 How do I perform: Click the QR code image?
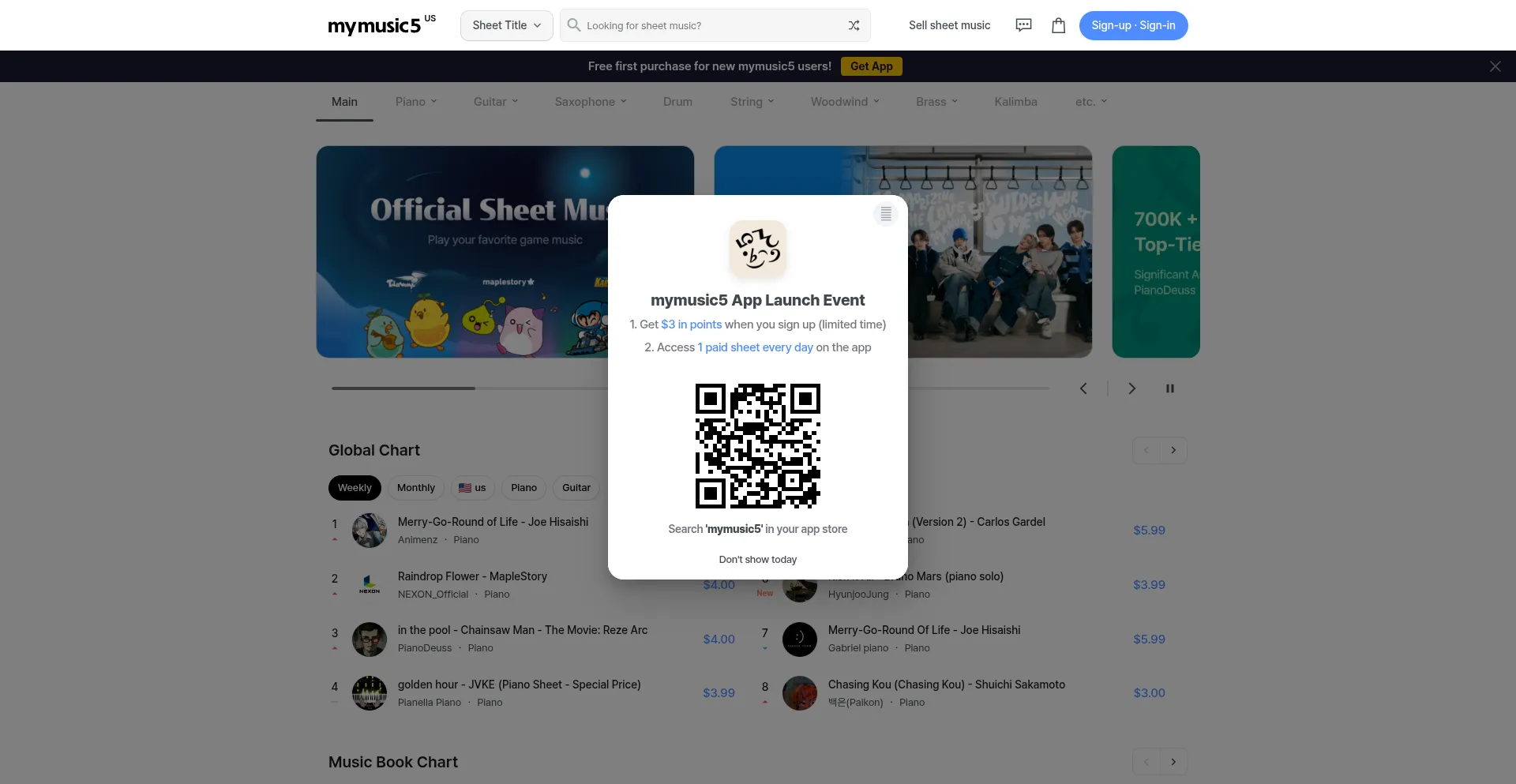pyautogui.click(x=758, y=446)
